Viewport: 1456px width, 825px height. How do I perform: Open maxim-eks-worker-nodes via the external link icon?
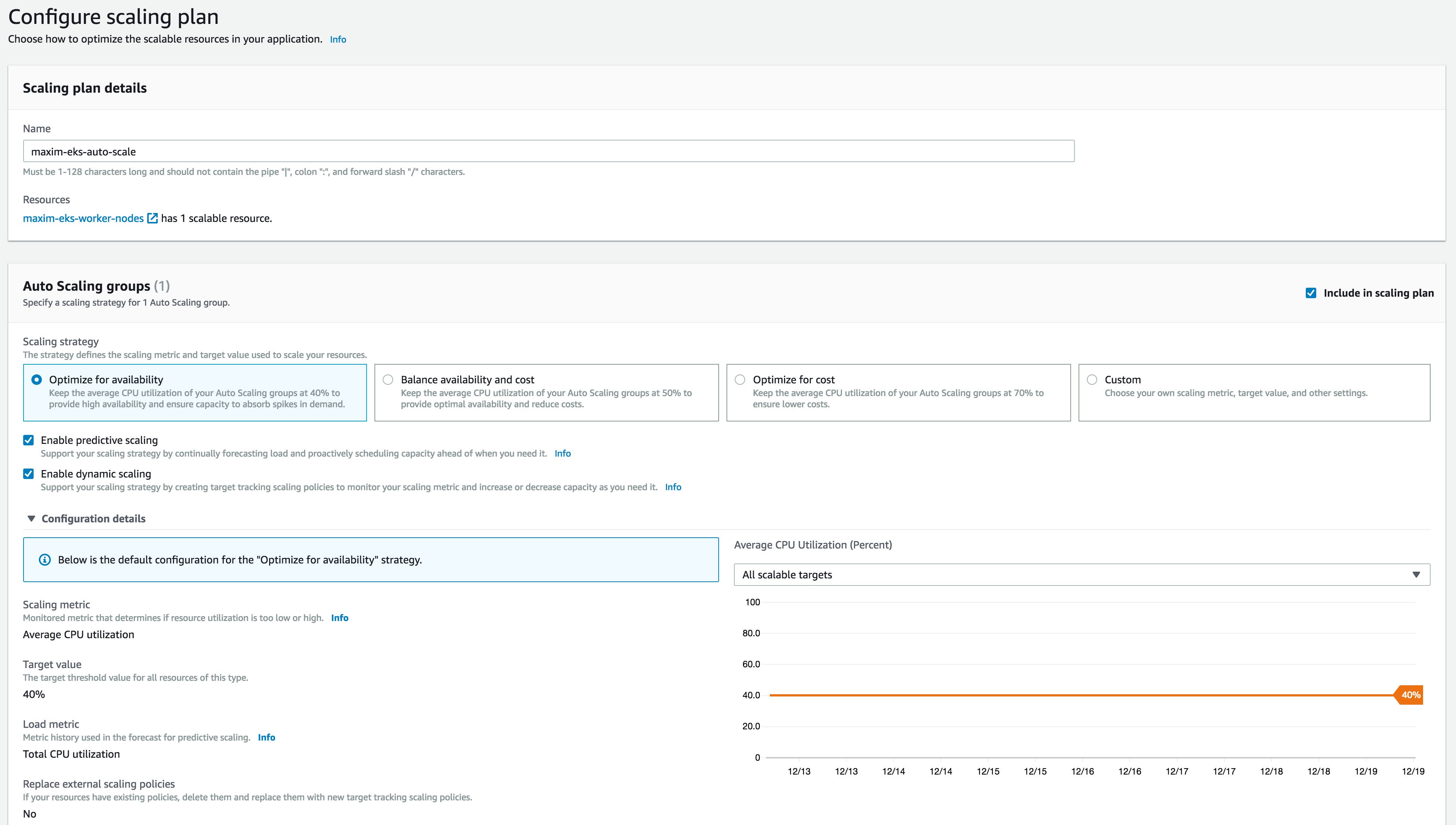point(152,217)
